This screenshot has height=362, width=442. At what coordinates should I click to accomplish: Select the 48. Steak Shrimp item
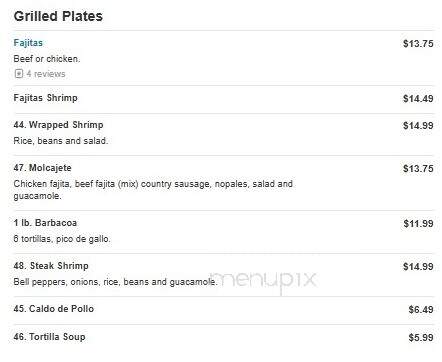(x=51, y=266)
